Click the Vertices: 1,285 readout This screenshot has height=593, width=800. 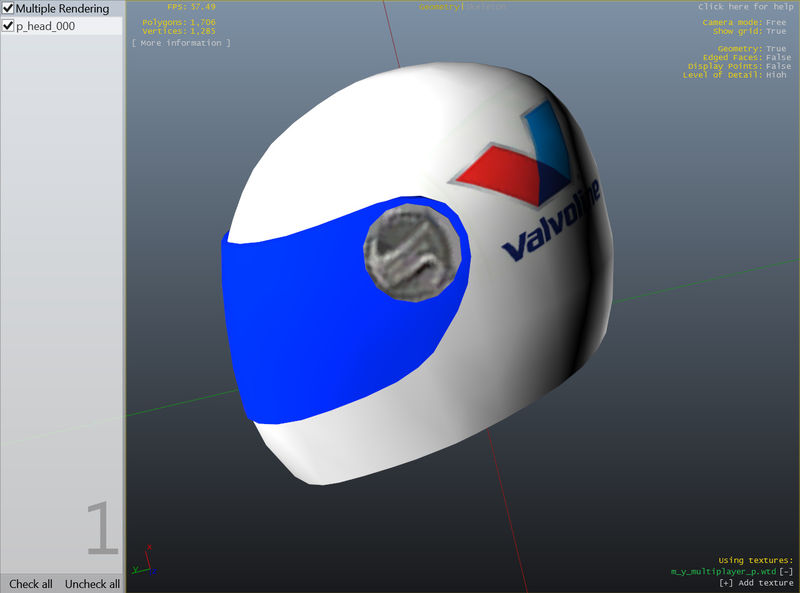point(179,31)
